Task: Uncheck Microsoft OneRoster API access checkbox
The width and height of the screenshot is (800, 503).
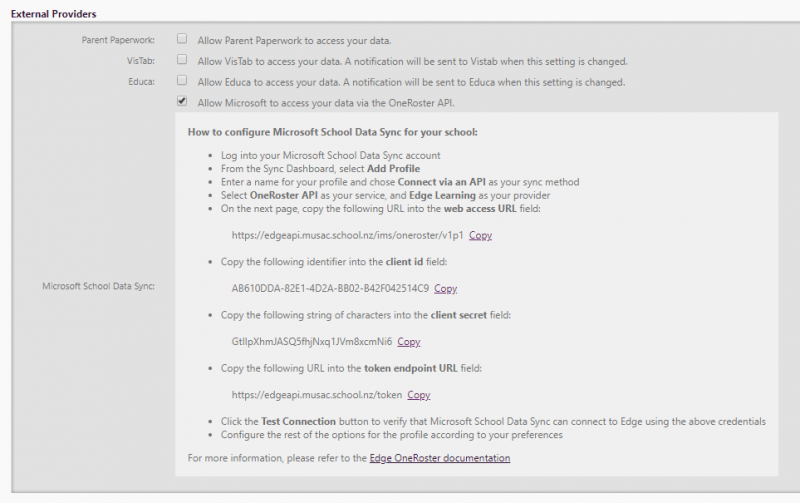Action: point(182,101)
